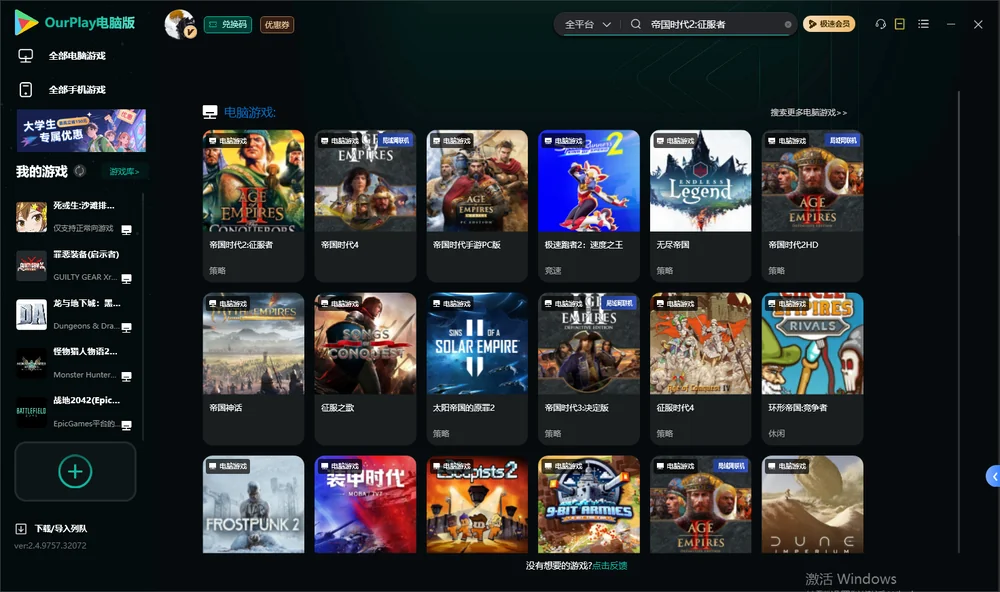
Task: Select 罪恶装备(启示者) in my games
Action: click(74, 265)
